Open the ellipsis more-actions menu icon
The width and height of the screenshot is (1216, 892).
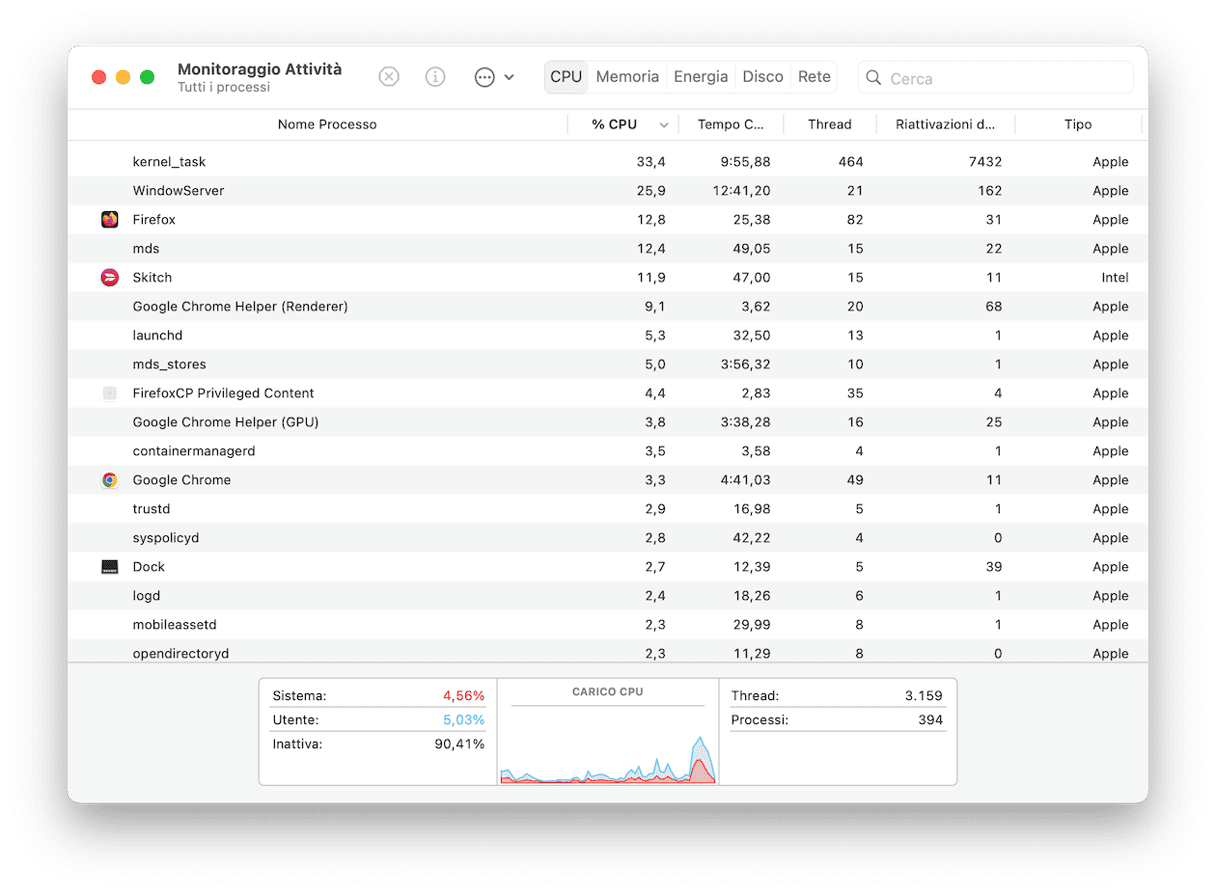tap(484, 77)
